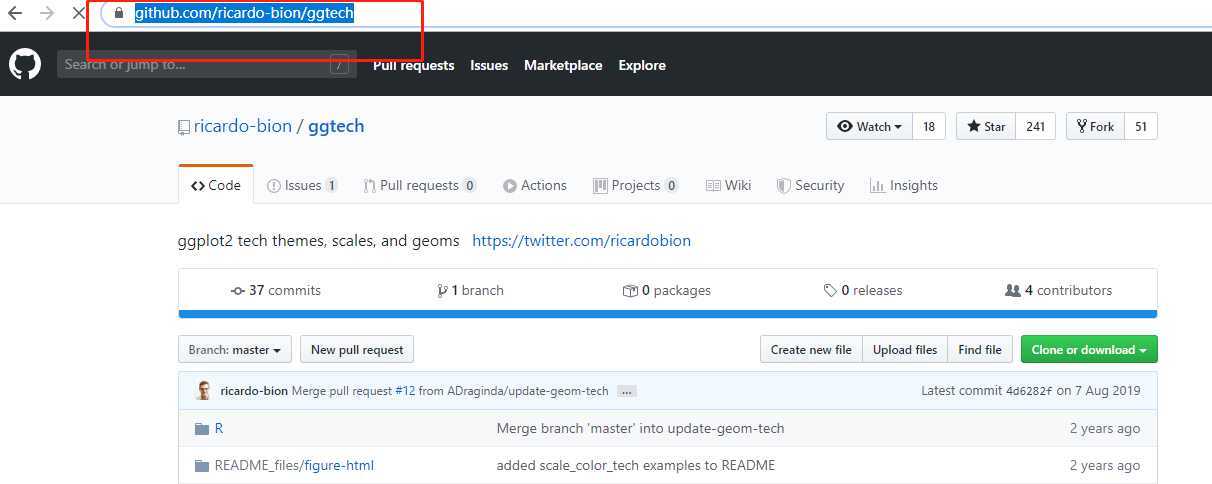Click the R folder icon
Viewport: 1212px width, 484px height.
point(202,428)
